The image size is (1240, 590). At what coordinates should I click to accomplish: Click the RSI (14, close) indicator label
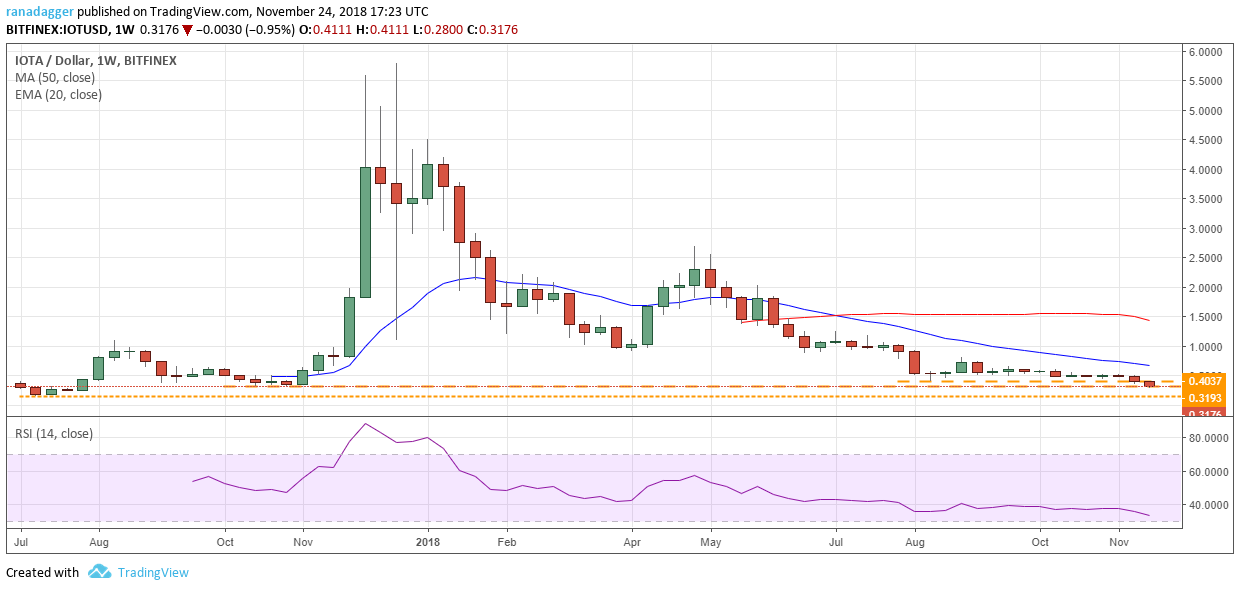coord(54,434)
